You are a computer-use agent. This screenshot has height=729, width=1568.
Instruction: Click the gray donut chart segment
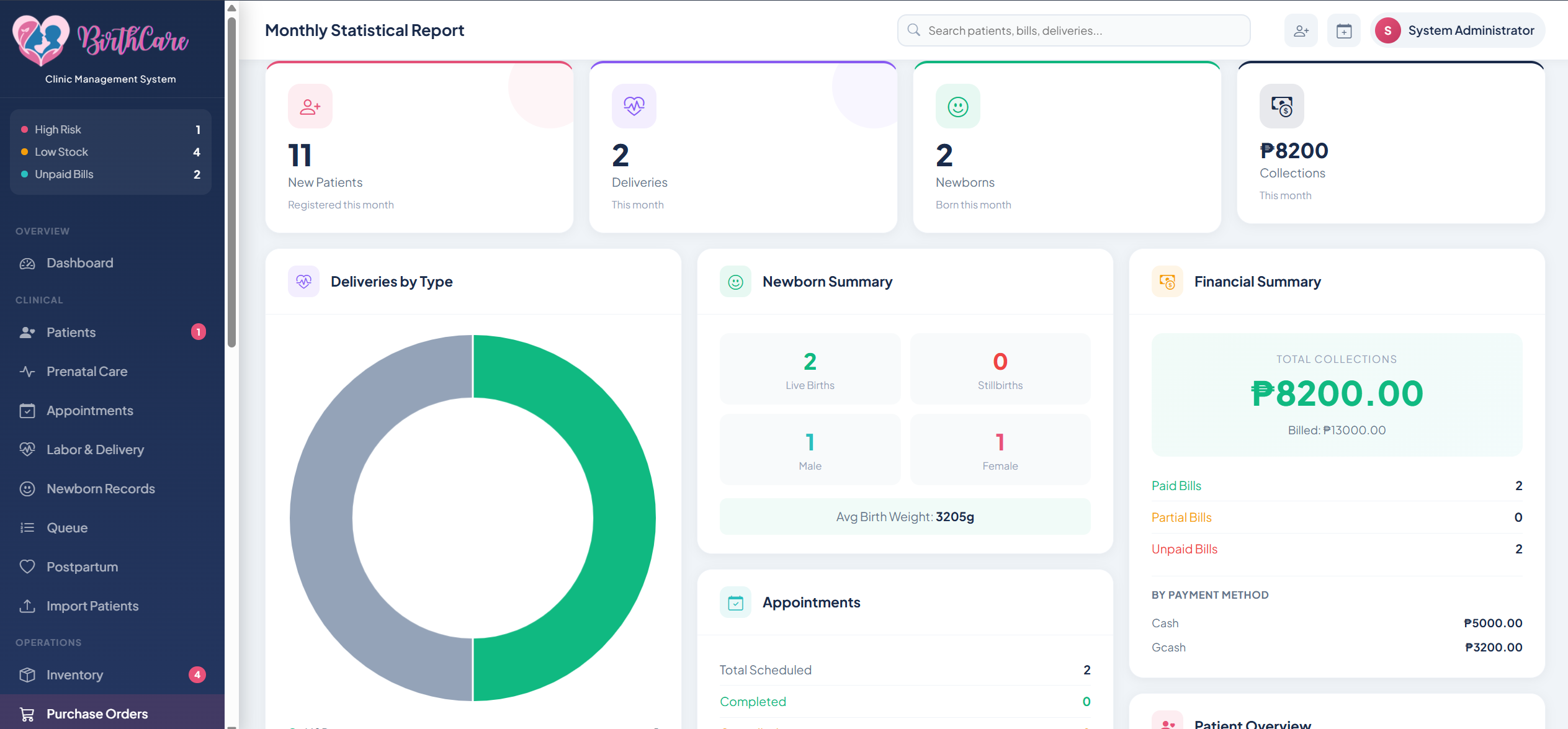click(321, 518)
